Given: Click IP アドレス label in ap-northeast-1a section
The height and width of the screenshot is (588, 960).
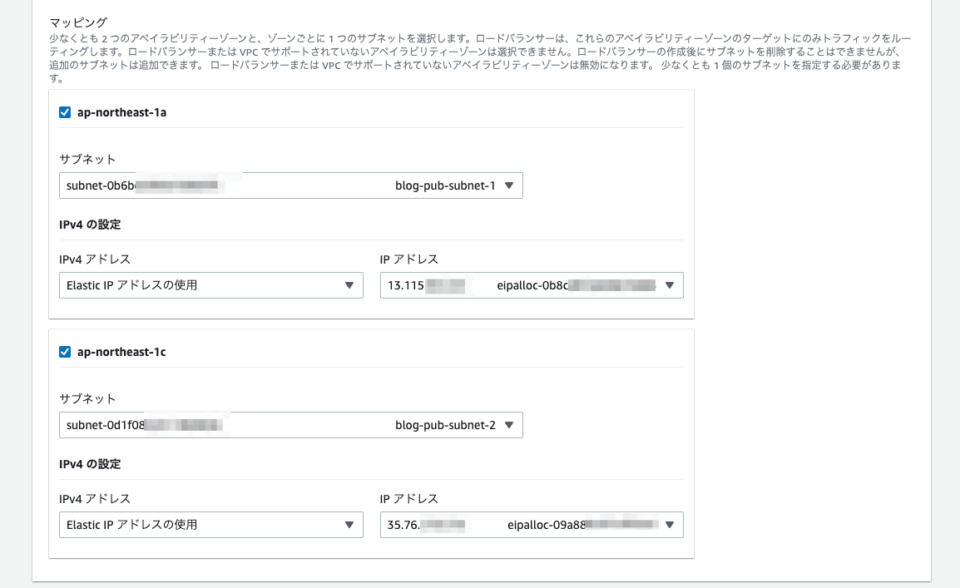Looking at the screenshot, I should (x=409, y=260).
